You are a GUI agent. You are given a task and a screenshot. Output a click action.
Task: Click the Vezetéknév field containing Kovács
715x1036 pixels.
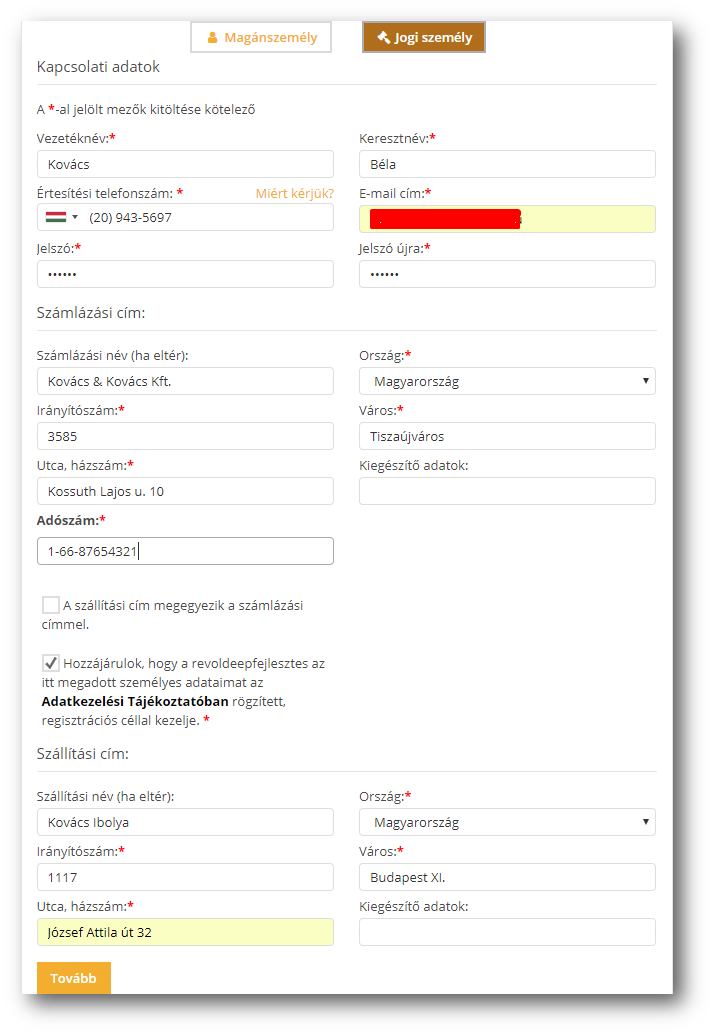tap(185, 164)
